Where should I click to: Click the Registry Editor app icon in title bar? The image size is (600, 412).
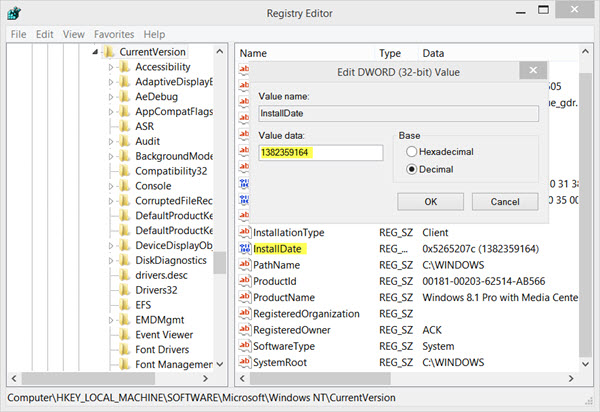(14, 13)
